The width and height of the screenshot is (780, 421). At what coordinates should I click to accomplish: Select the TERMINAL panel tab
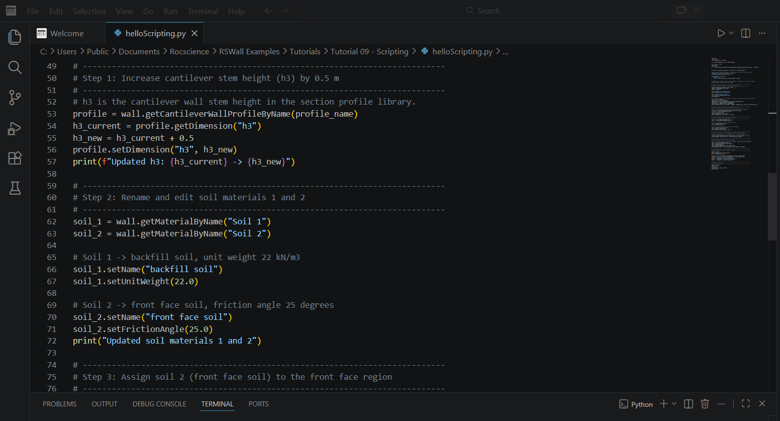217,404
